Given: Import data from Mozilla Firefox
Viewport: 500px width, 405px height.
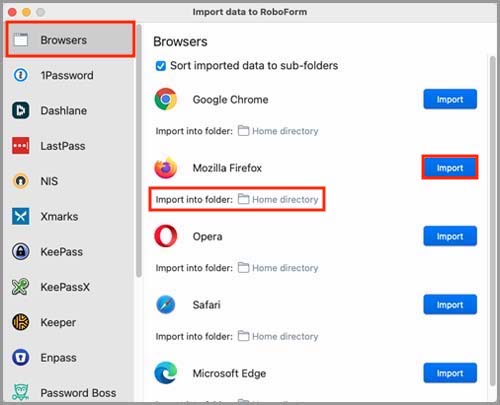Looking at the screenshot, I should tap(450, 167).
